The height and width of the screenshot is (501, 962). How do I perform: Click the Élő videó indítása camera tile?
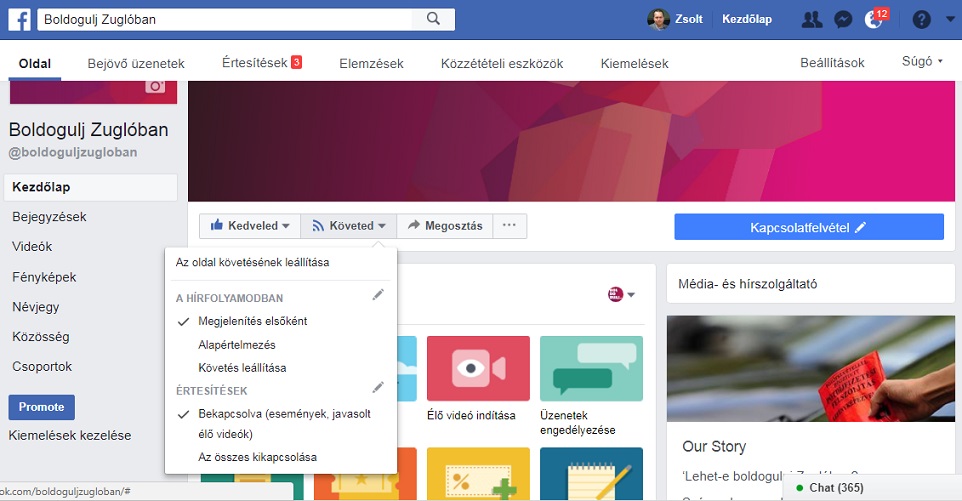click(478, 369)
